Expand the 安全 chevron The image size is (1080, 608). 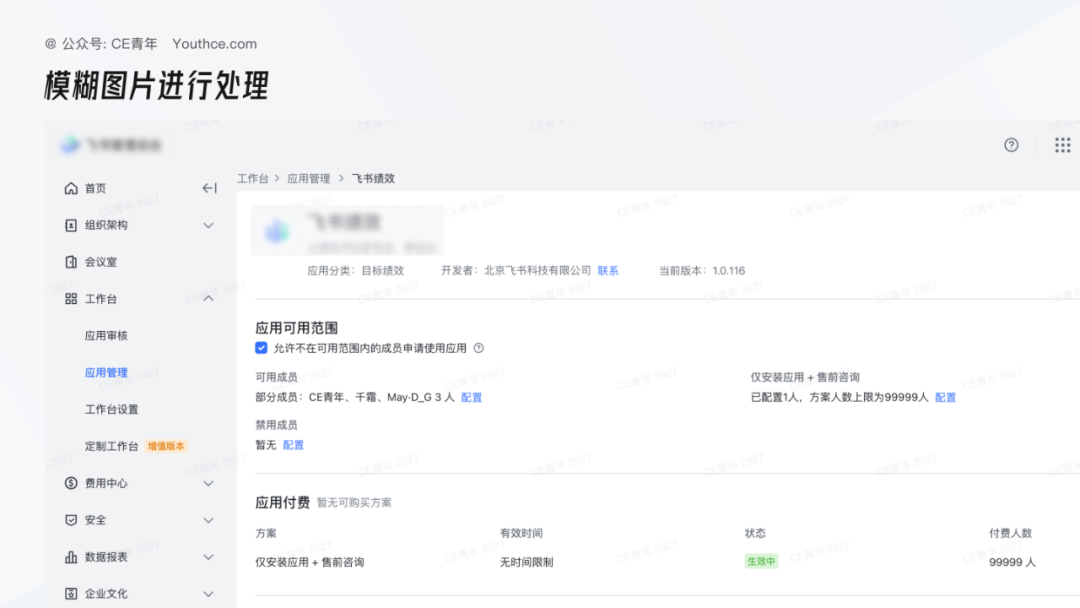[x=208, y=520]
